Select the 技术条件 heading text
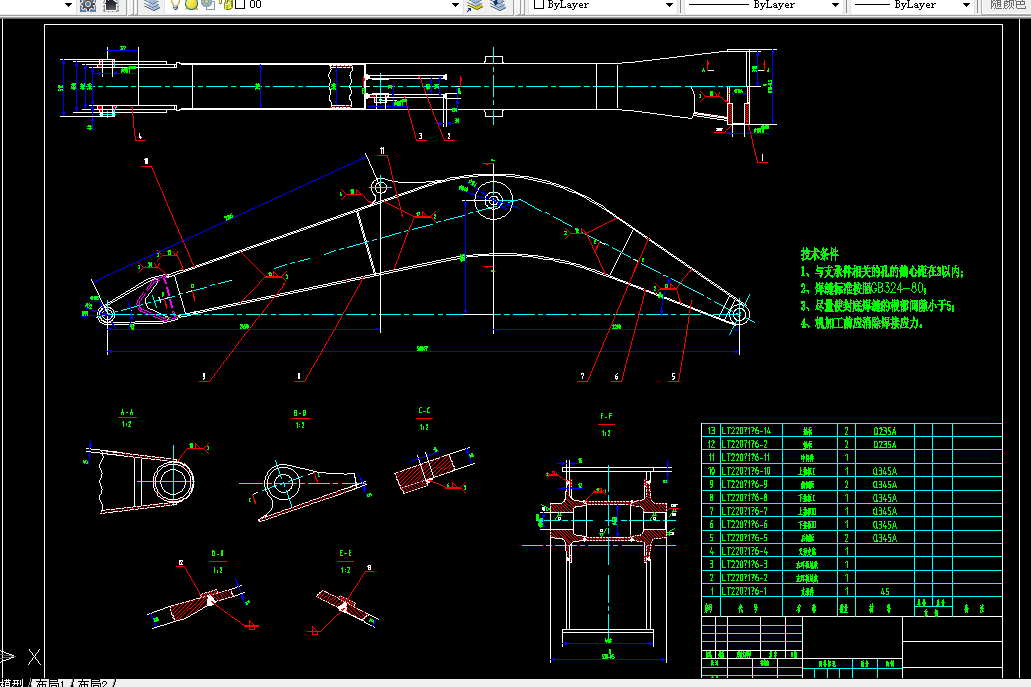Screen dimensions: 1031x687 click(x=819, y=254)
